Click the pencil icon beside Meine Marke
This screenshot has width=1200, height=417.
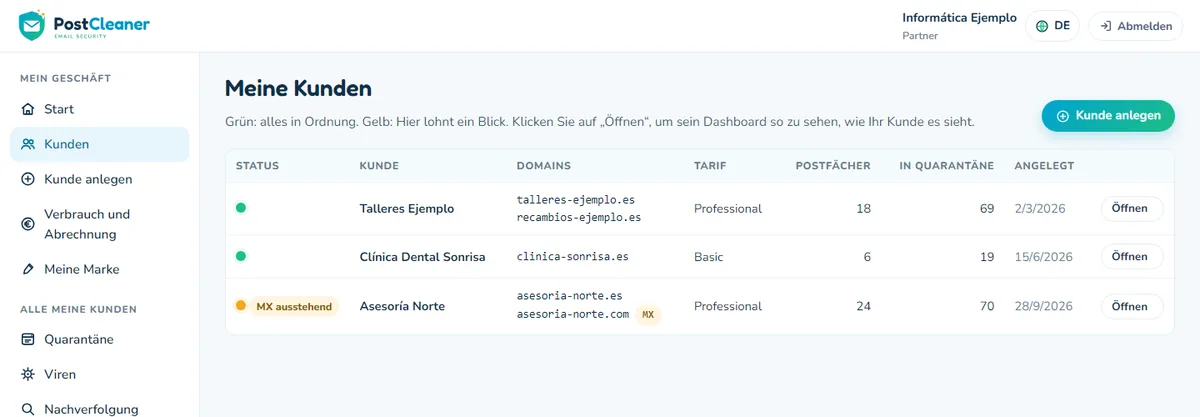[28, 269]
